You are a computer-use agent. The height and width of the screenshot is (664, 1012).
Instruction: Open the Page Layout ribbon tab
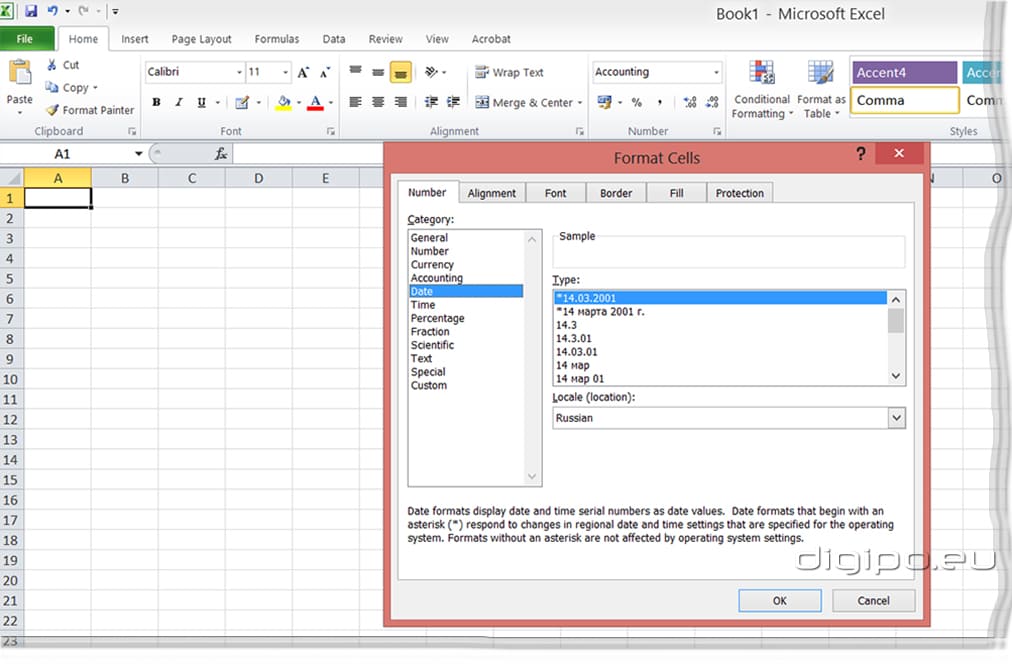[x=201, y=39]
